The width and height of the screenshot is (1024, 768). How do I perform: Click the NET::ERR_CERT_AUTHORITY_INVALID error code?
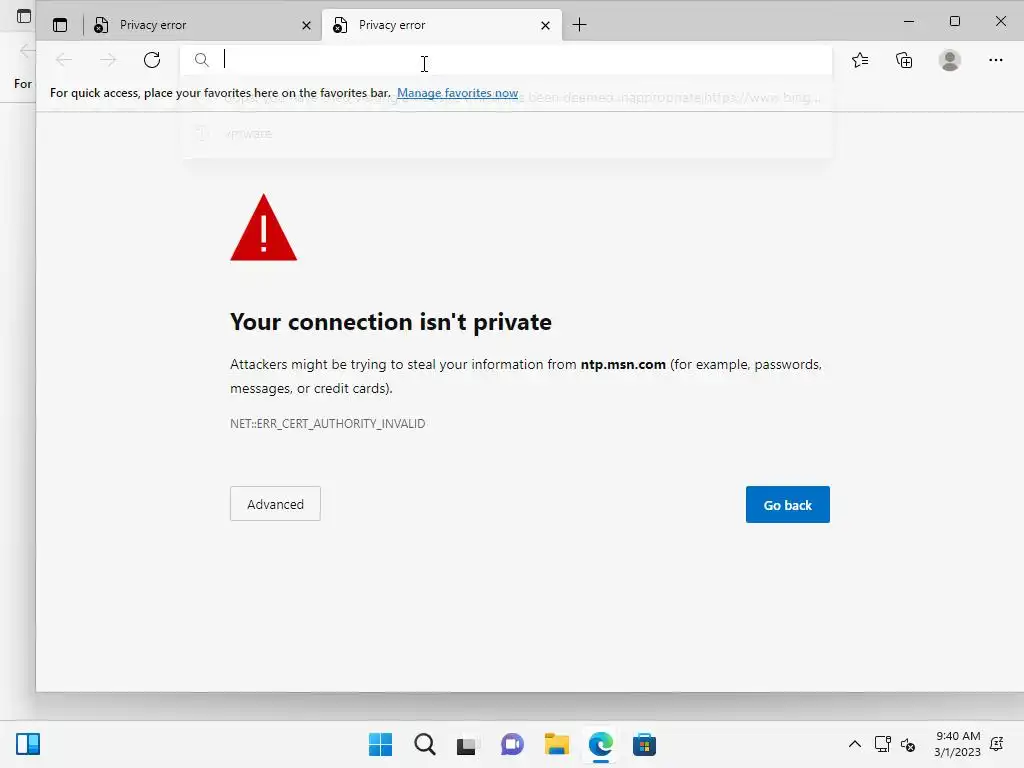327,424
